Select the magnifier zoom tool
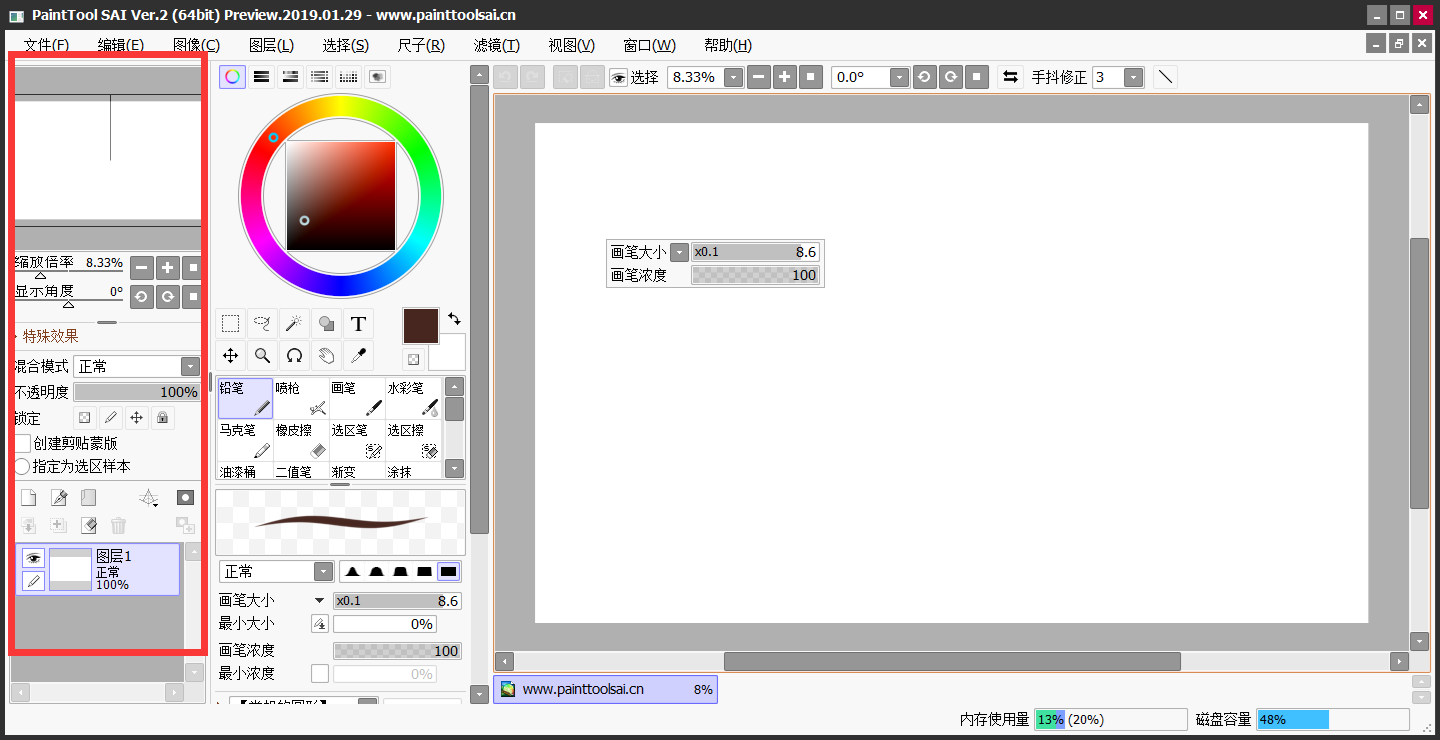Image resolution: width=1440 pixels, height=740 pixels. click(x=262, y=355)
